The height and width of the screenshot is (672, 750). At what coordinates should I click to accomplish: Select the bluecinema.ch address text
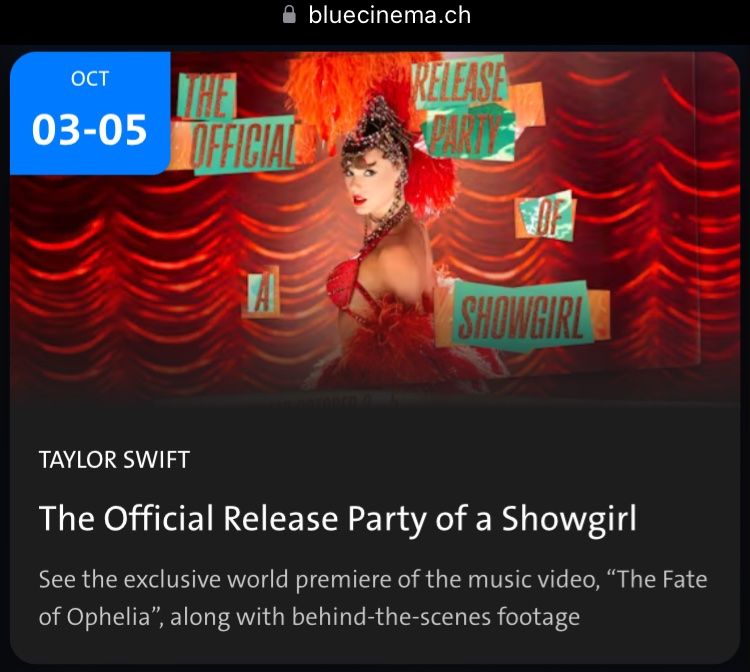click(x=389, y=15)
